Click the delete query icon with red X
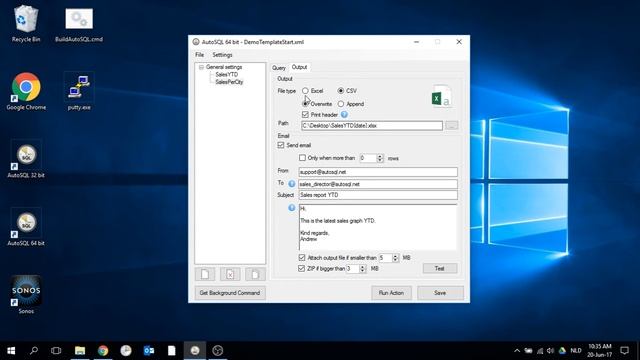Screen dimensions: 640x360 pyautogui.click(x=230, y=274)
